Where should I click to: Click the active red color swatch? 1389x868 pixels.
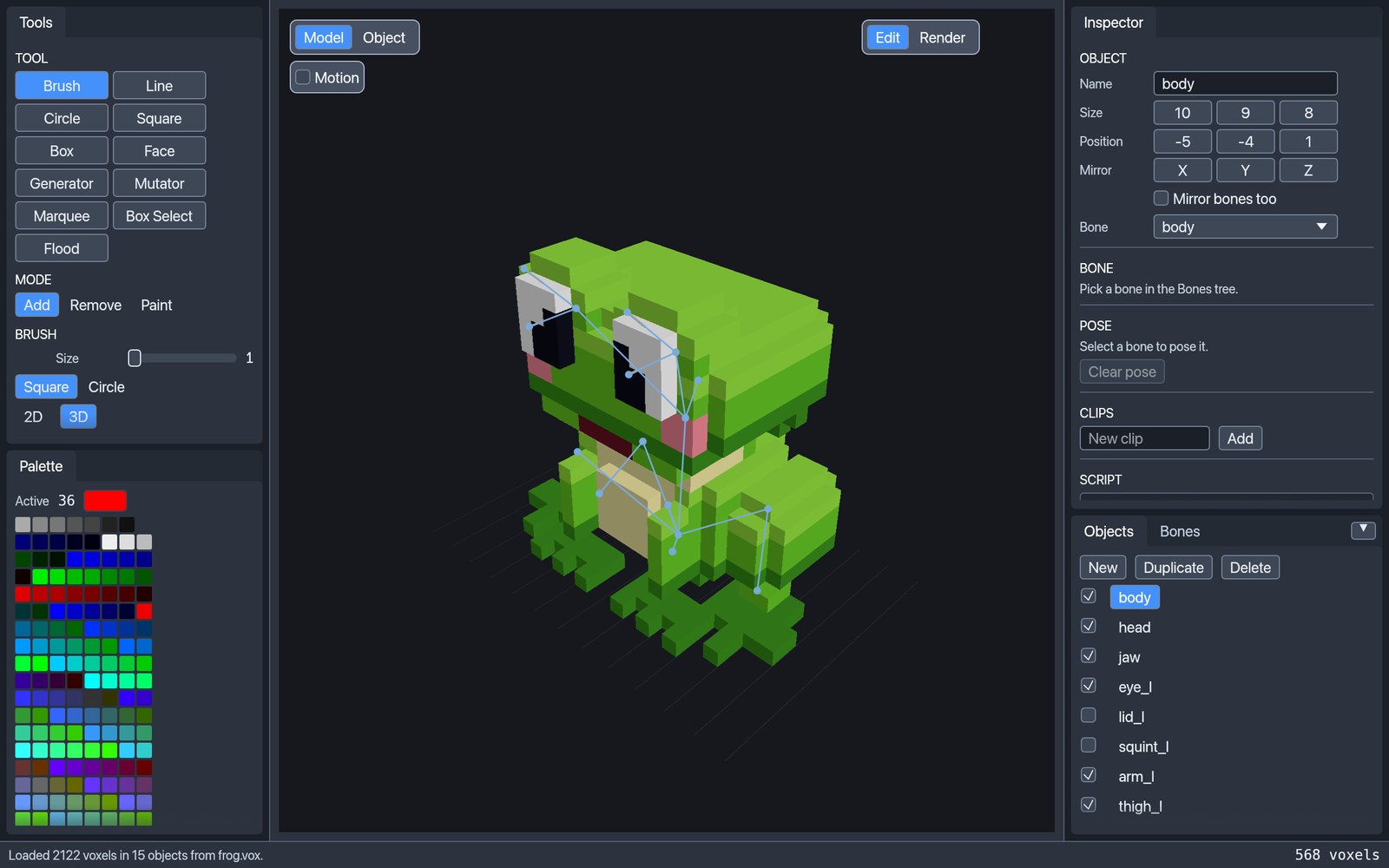click(x=105, y=501)
